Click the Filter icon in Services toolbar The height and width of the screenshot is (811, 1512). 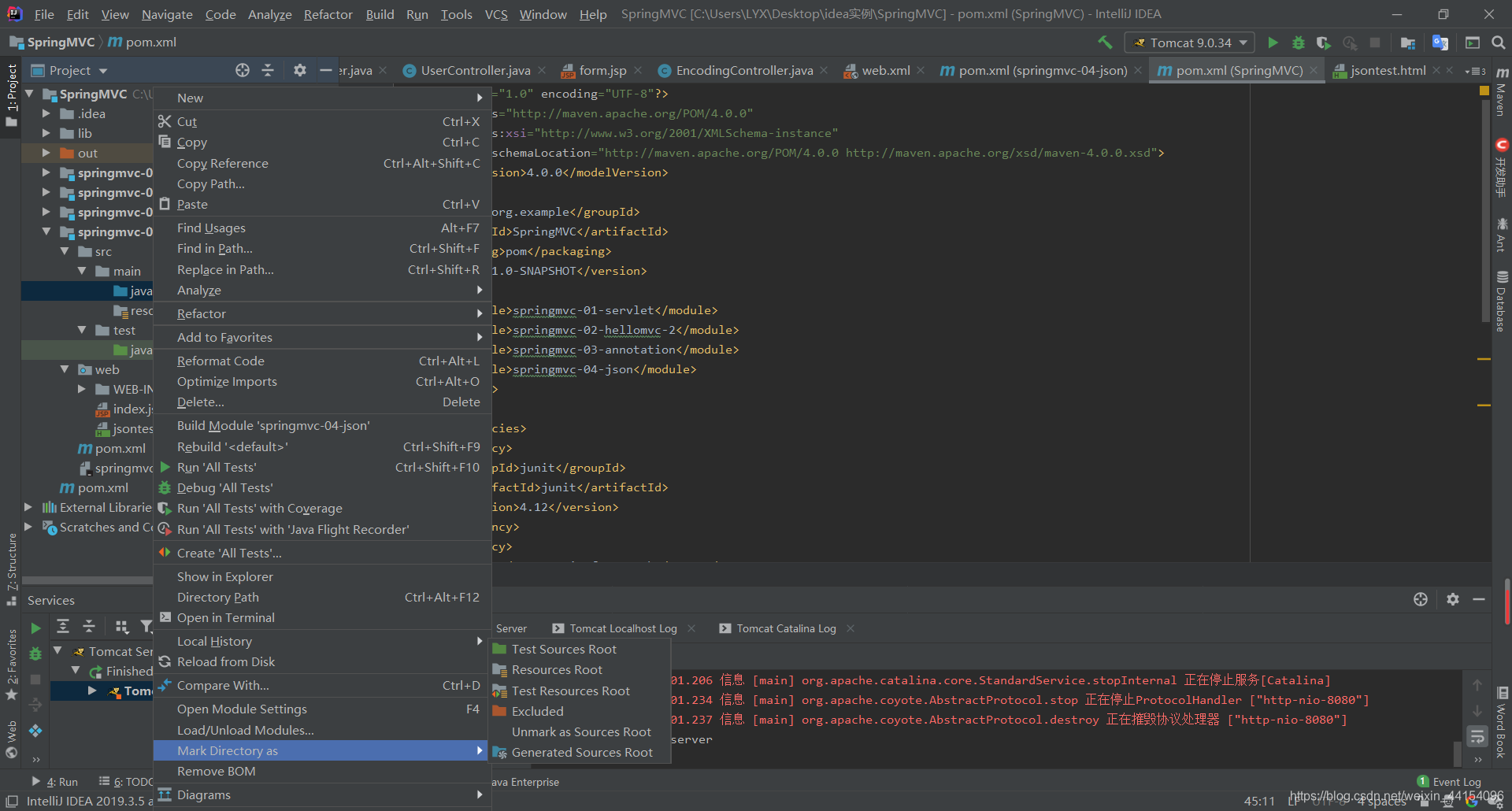click(x=146, y=627)
